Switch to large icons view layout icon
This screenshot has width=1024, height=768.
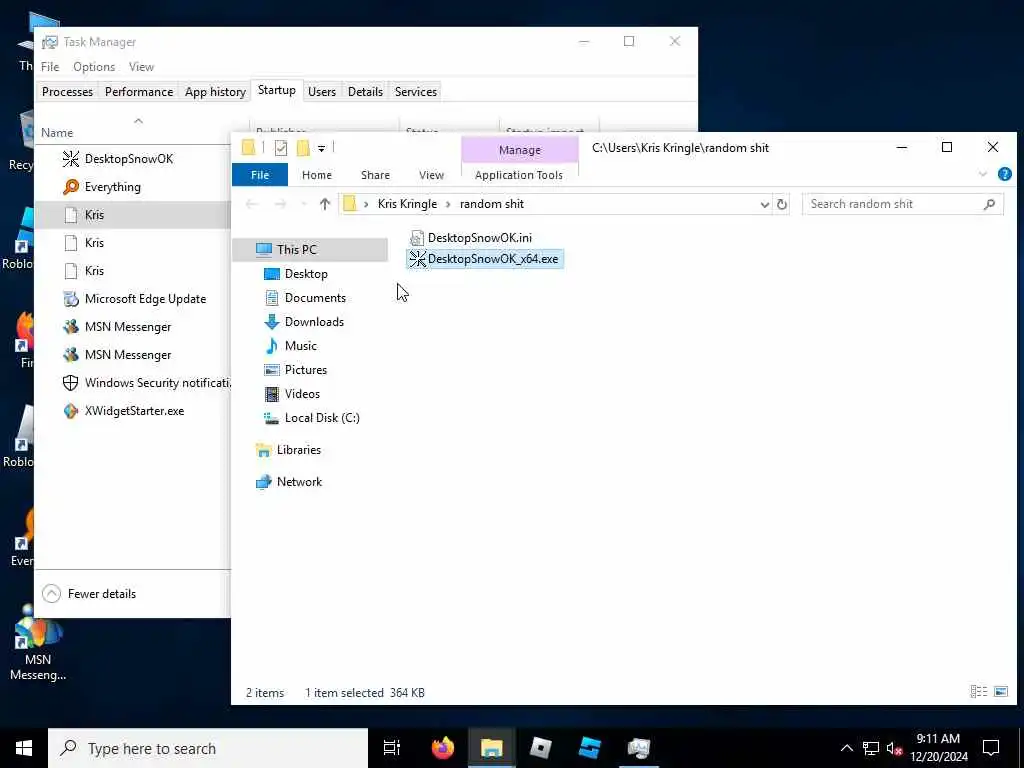click(x=1001, y=692)
